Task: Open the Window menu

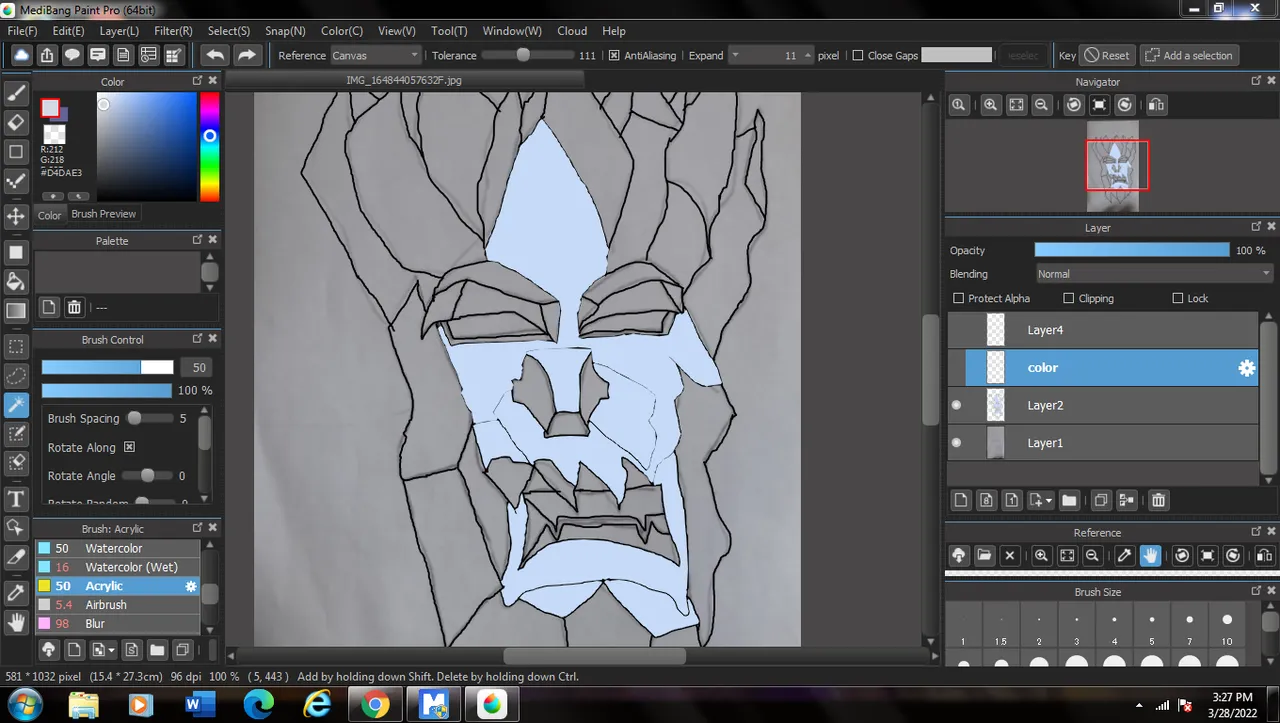Action: (x=512, y=31)
